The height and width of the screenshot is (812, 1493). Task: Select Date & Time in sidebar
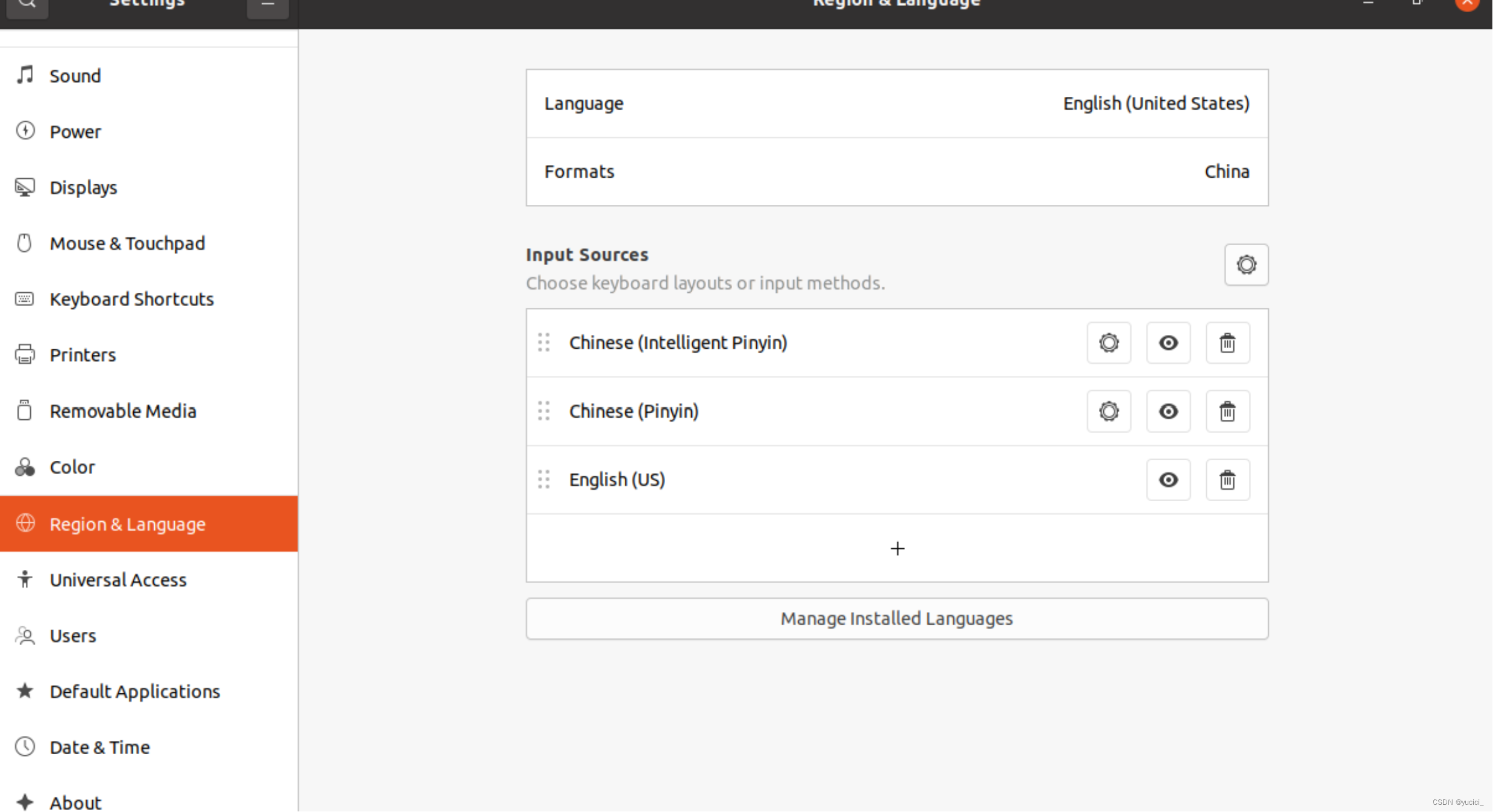99,748
